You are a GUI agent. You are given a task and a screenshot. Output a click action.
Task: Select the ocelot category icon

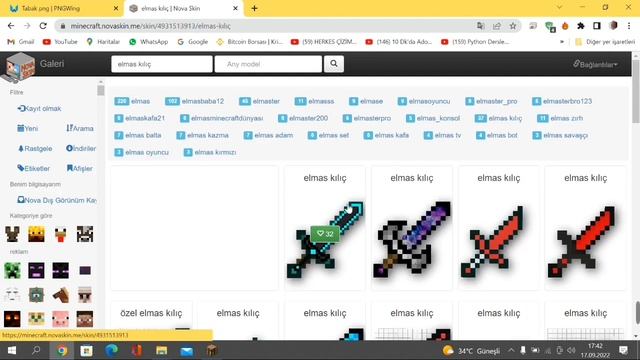point(36,319)
